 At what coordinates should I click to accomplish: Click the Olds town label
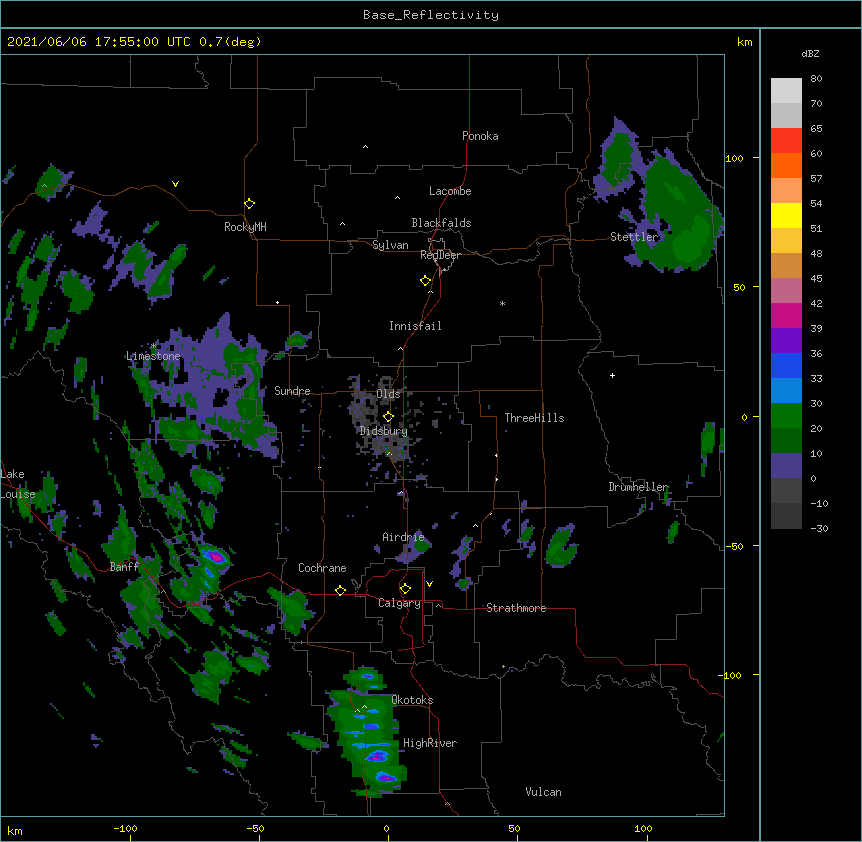pos(388,394)
